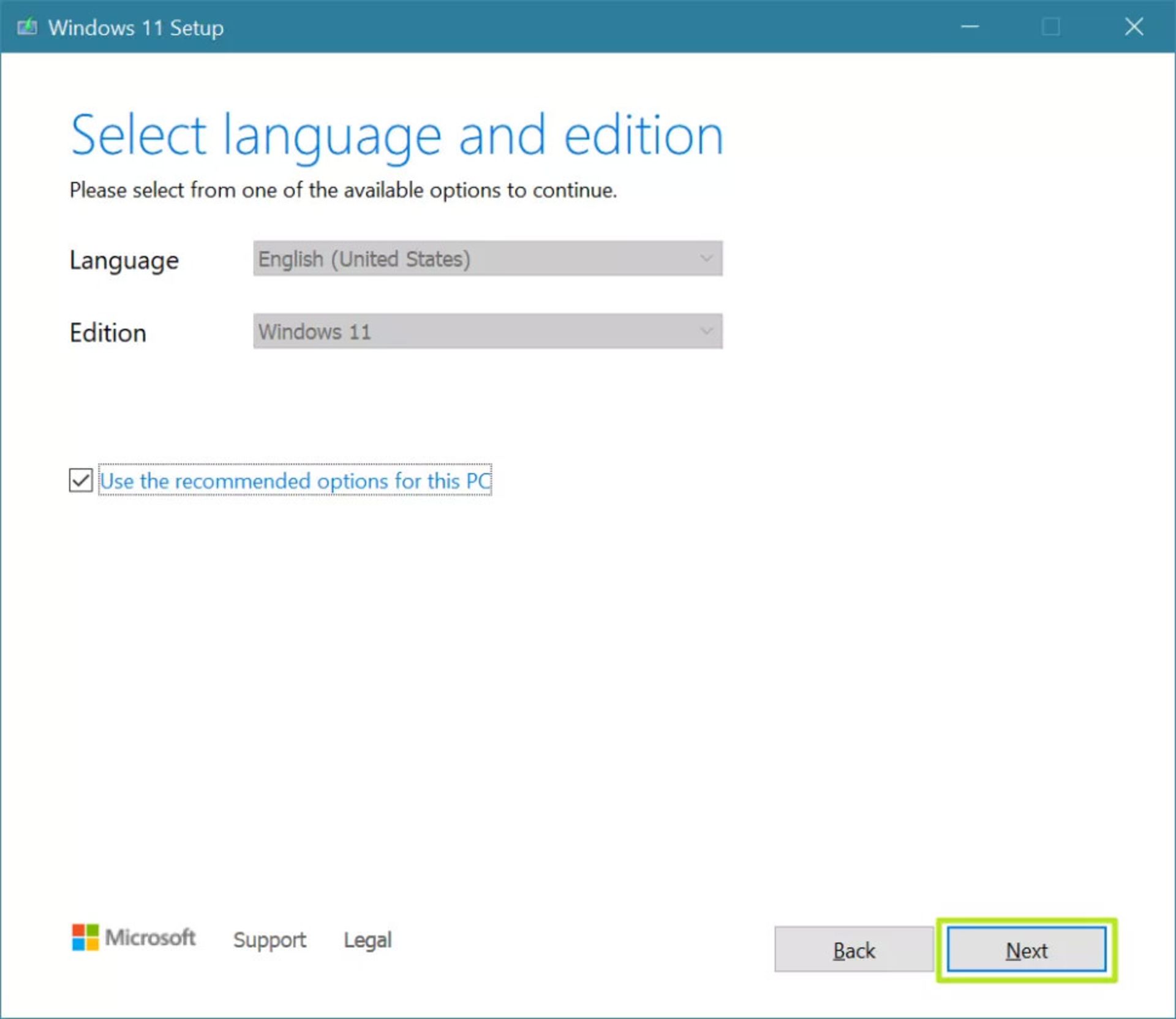The height and width of the screenshot is (1019, 1176).
Task: Click the Next button
Action: (1027, 950)
